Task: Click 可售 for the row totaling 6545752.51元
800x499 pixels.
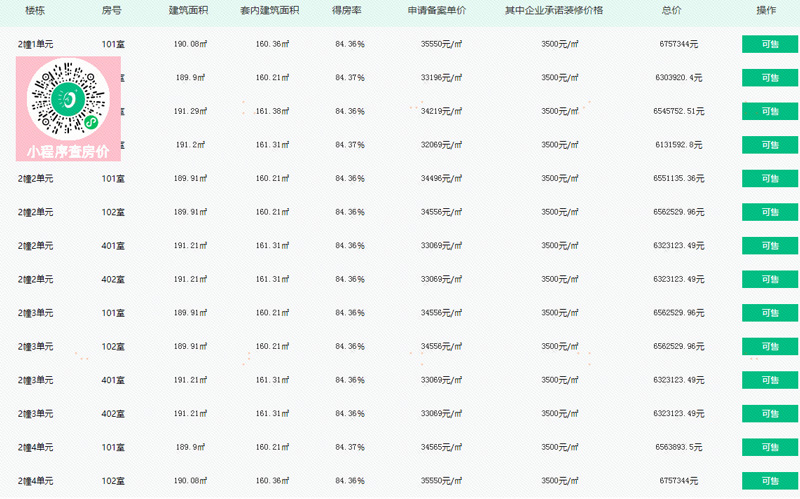Action: tap(770, 111)
